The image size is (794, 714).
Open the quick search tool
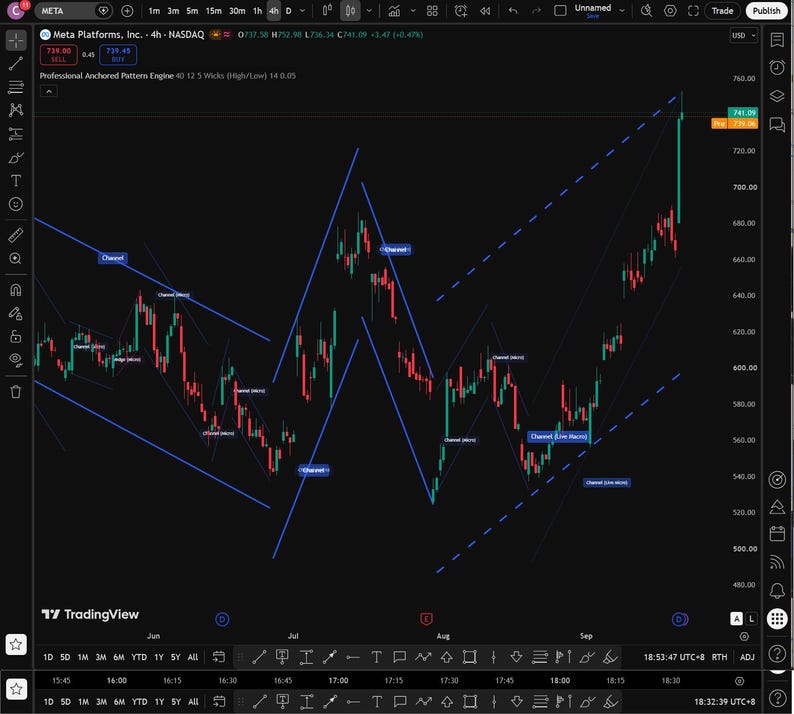(x=646, y=11)
